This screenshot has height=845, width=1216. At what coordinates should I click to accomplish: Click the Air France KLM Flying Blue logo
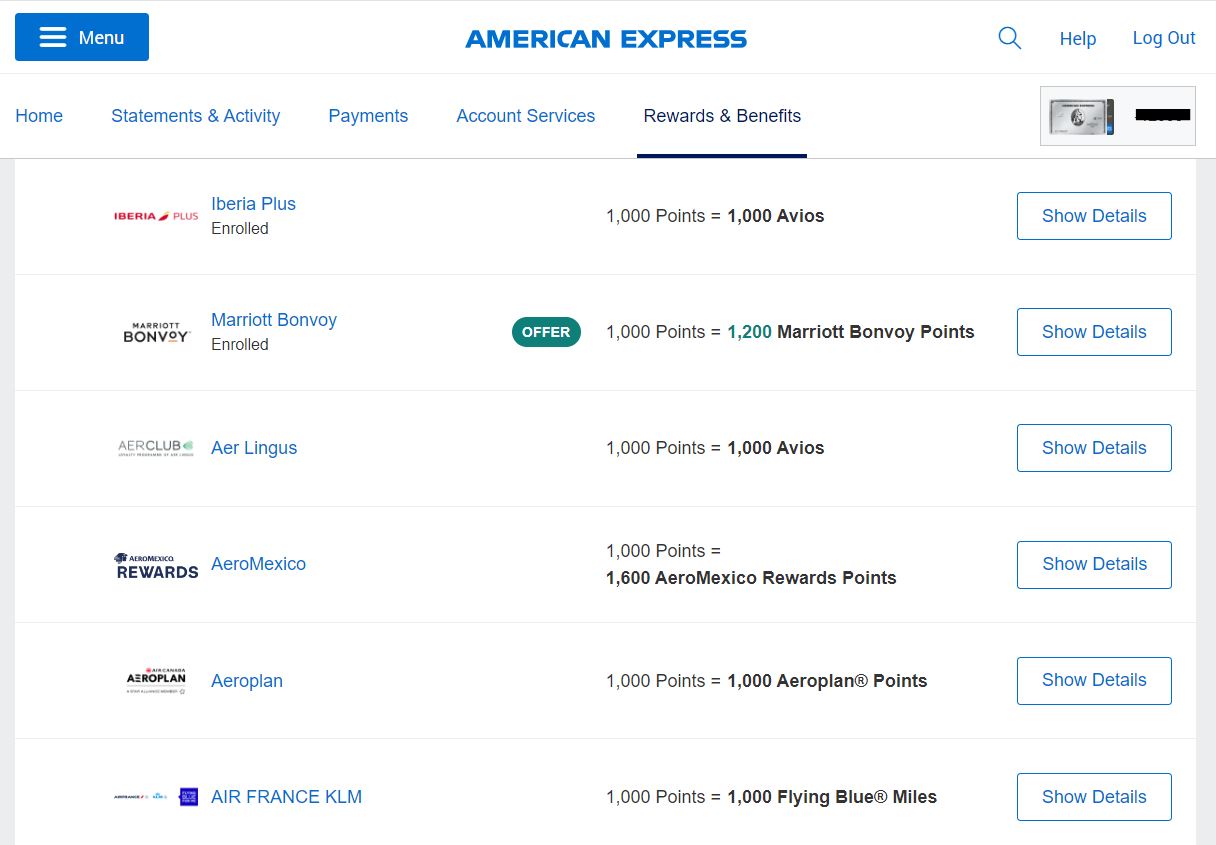coord(156,797)
